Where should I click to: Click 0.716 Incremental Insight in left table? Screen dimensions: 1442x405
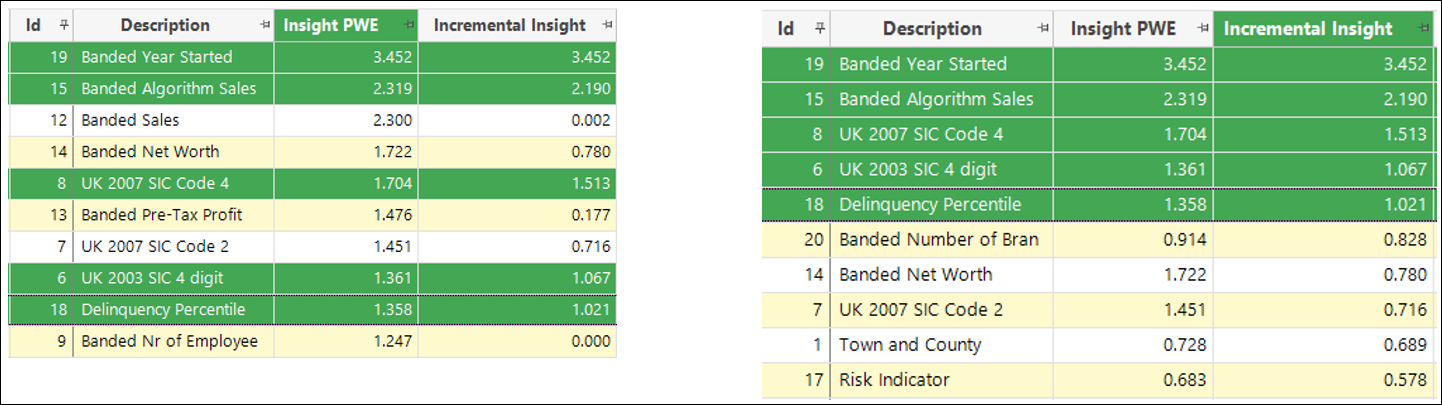pyautogui.click(x=589, y=246)
